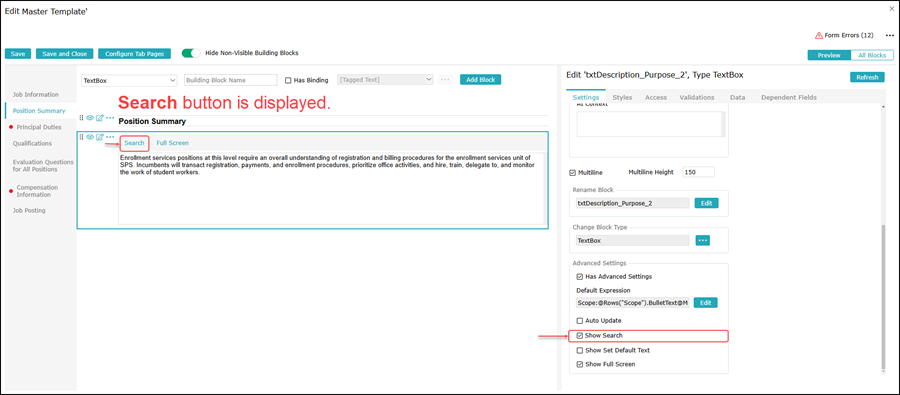
Task: Click the Save button
Action: point(18,53)
